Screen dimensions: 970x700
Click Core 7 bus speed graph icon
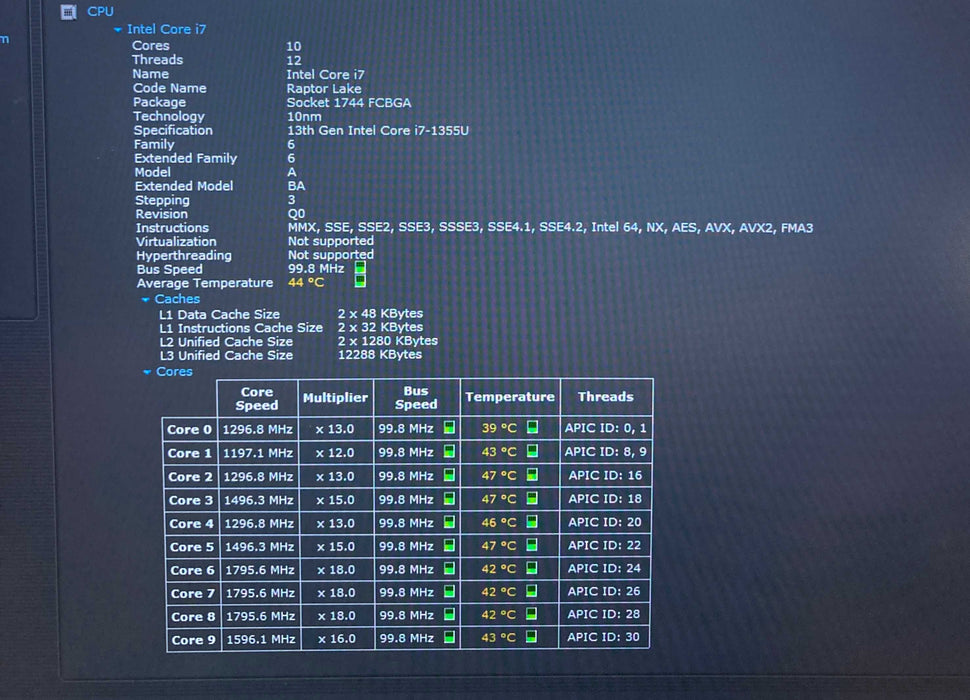click(450, 592)
